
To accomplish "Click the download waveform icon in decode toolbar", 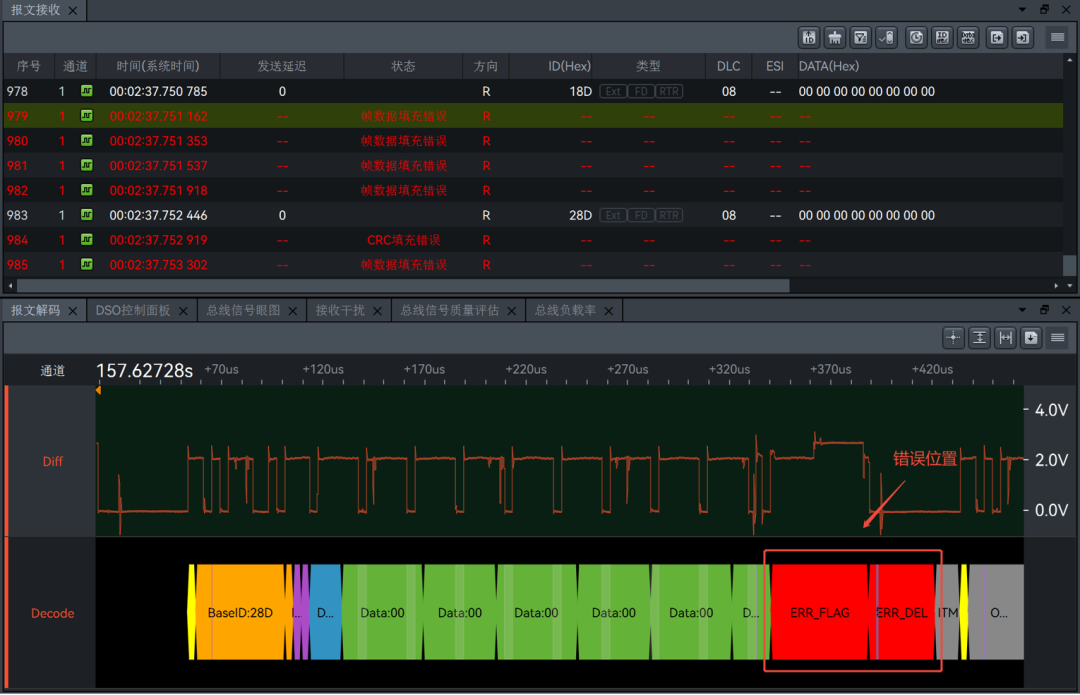I will click(1031, 338).
